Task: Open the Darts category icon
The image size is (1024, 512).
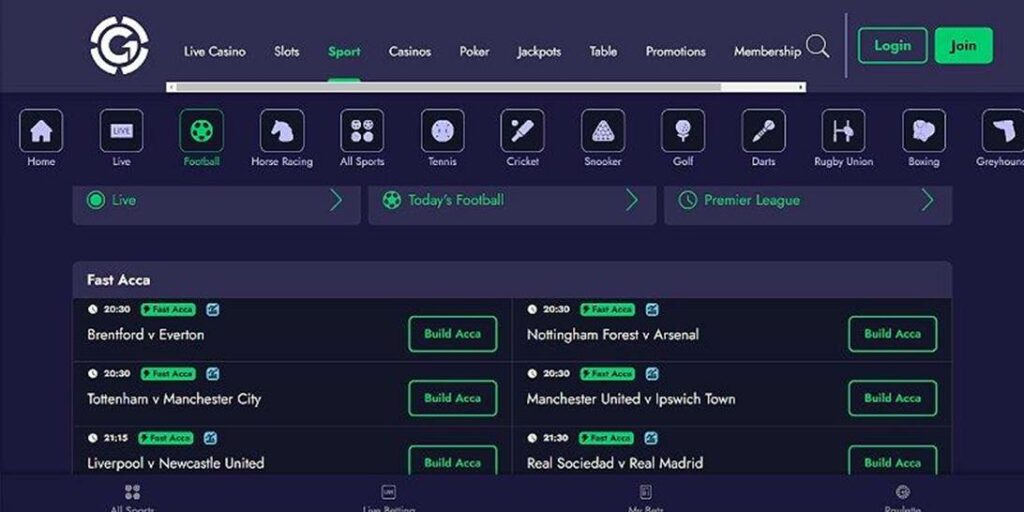Action: click(x=763, y=131)
